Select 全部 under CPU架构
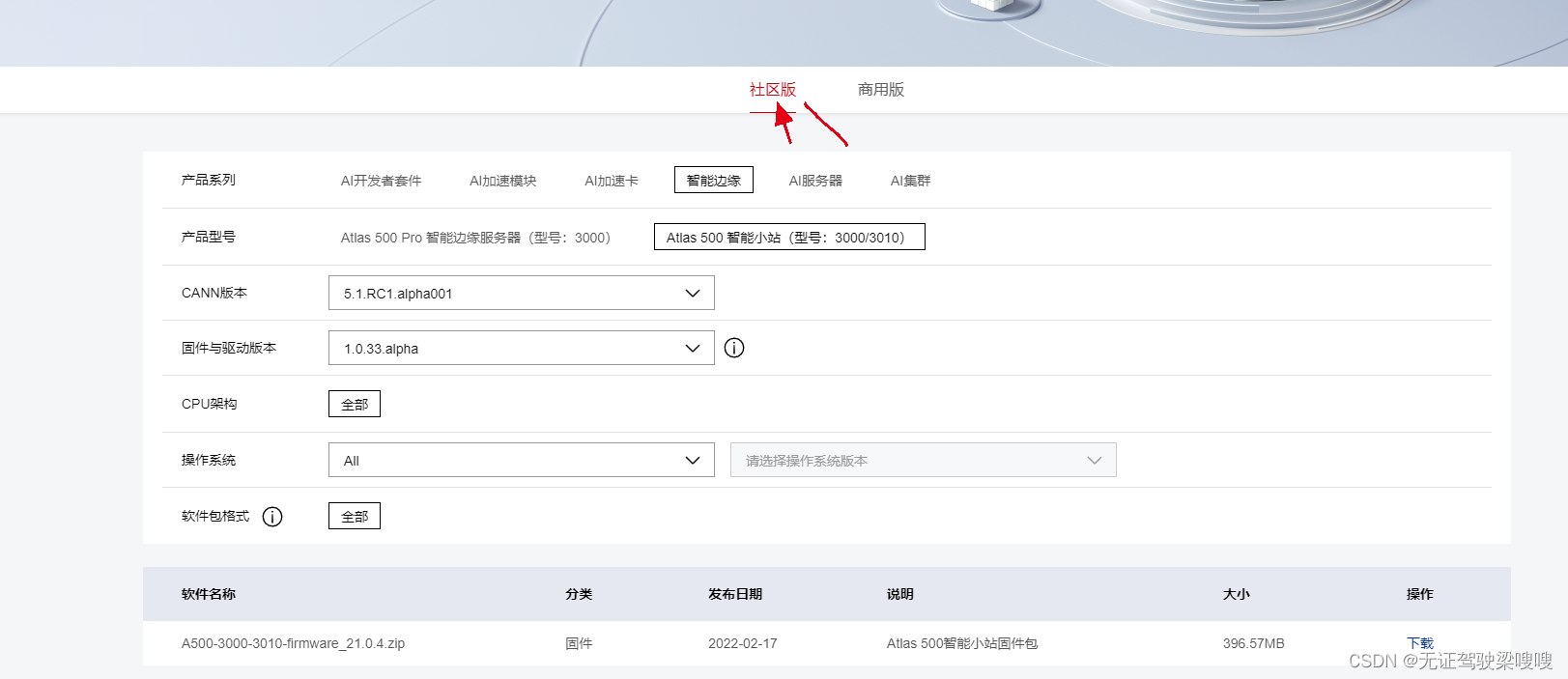1568x679 pixels. click(x=355, y=404)
